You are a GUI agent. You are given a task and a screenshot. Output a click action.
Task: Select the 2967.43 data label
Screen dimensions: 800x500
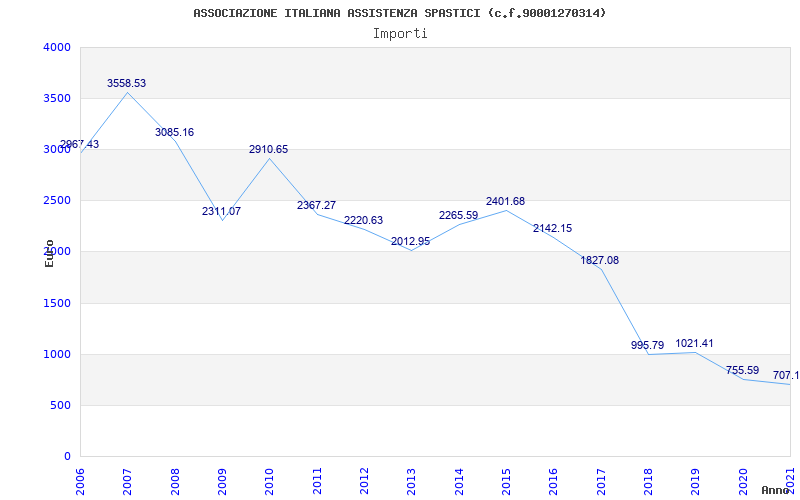[x=80, y=144]
